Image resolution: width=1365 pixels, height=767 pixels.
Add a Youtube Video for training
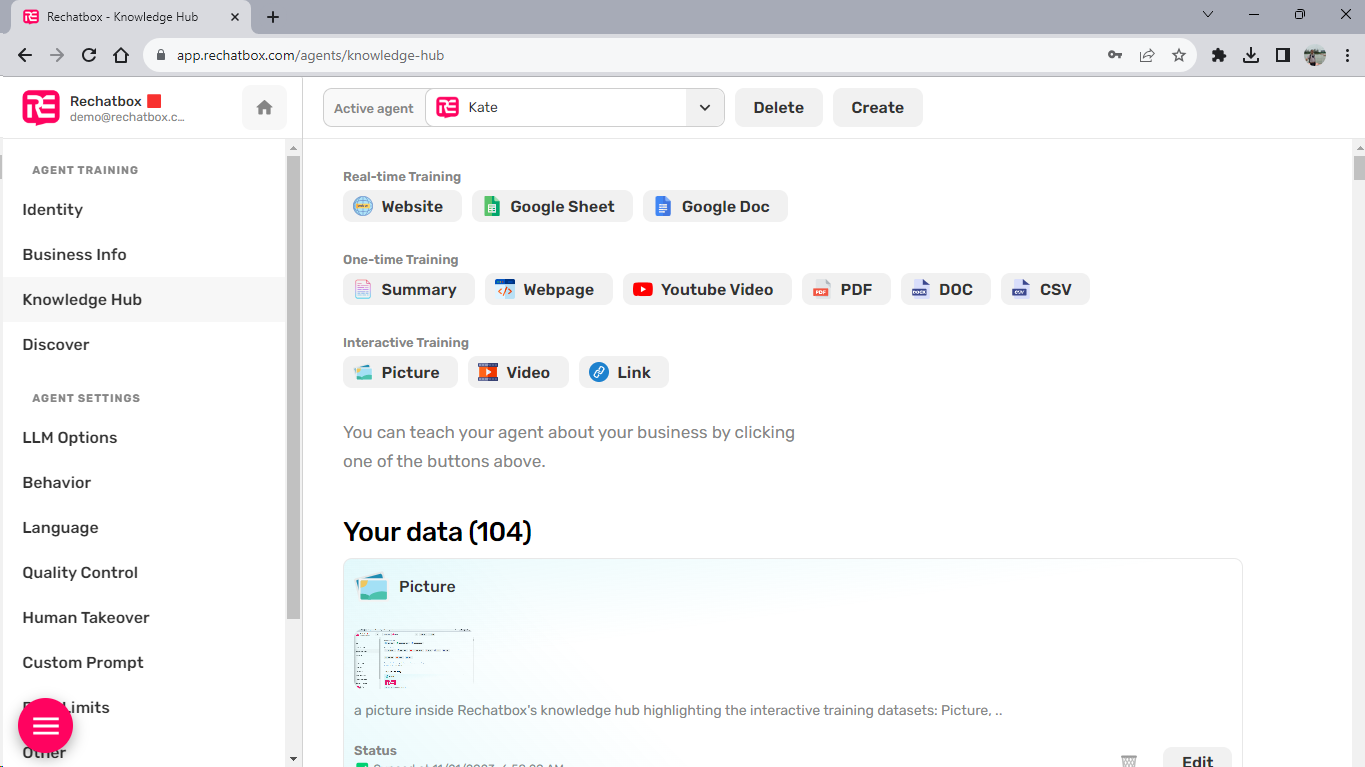click(707, 289)
